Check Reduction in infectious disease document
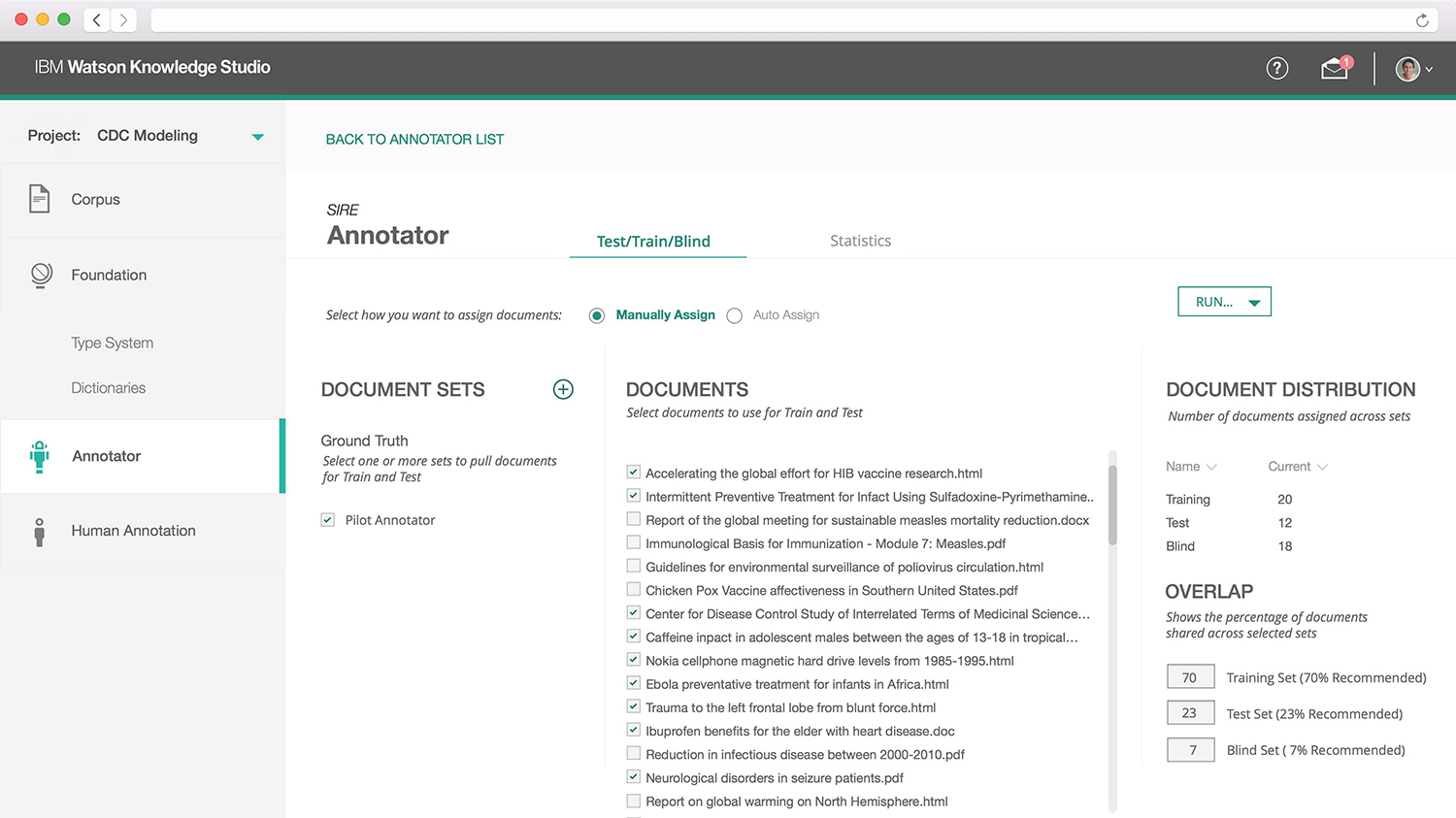 click(x=634, y=753)
